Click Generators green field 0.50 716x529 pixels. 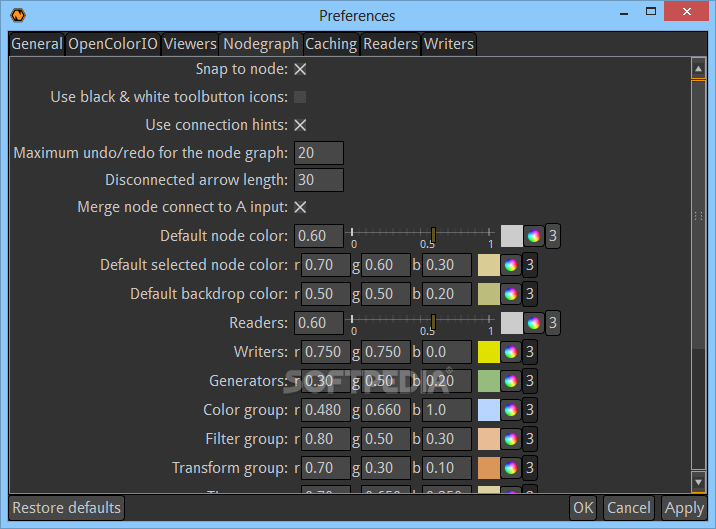pos(386,381)
